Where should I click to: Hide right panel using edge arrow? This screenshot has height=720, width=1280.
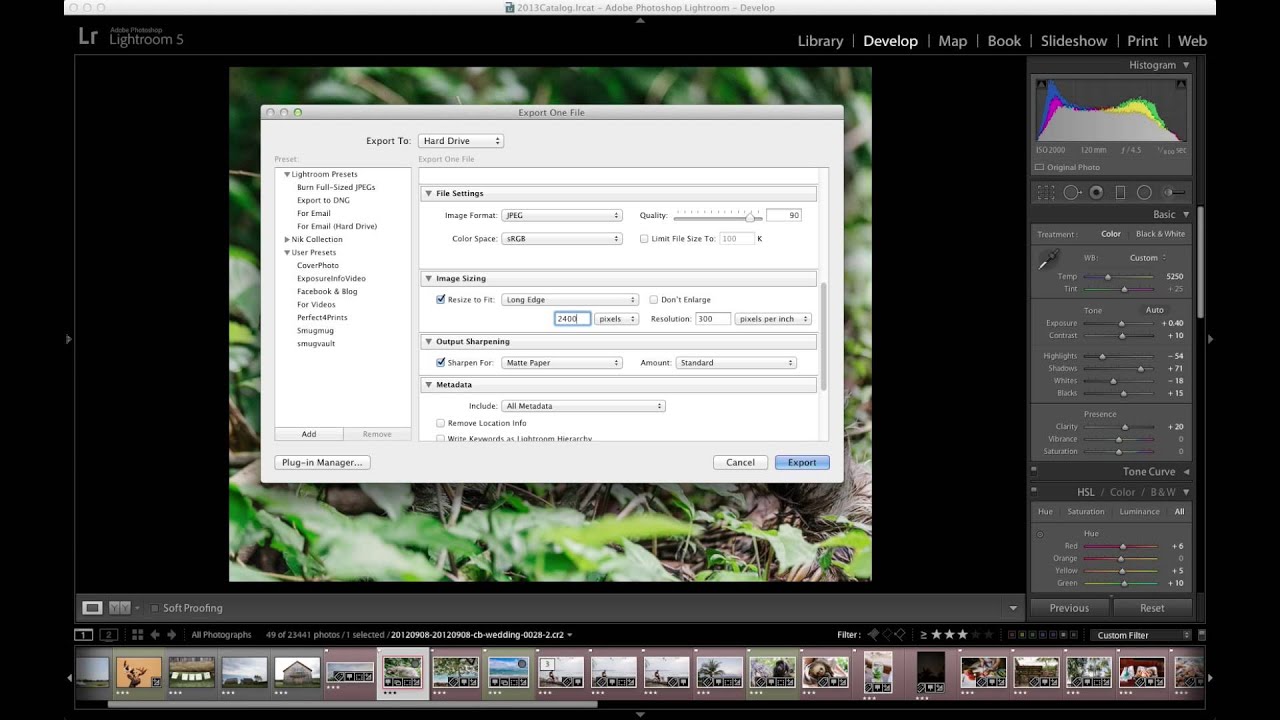1210,339
